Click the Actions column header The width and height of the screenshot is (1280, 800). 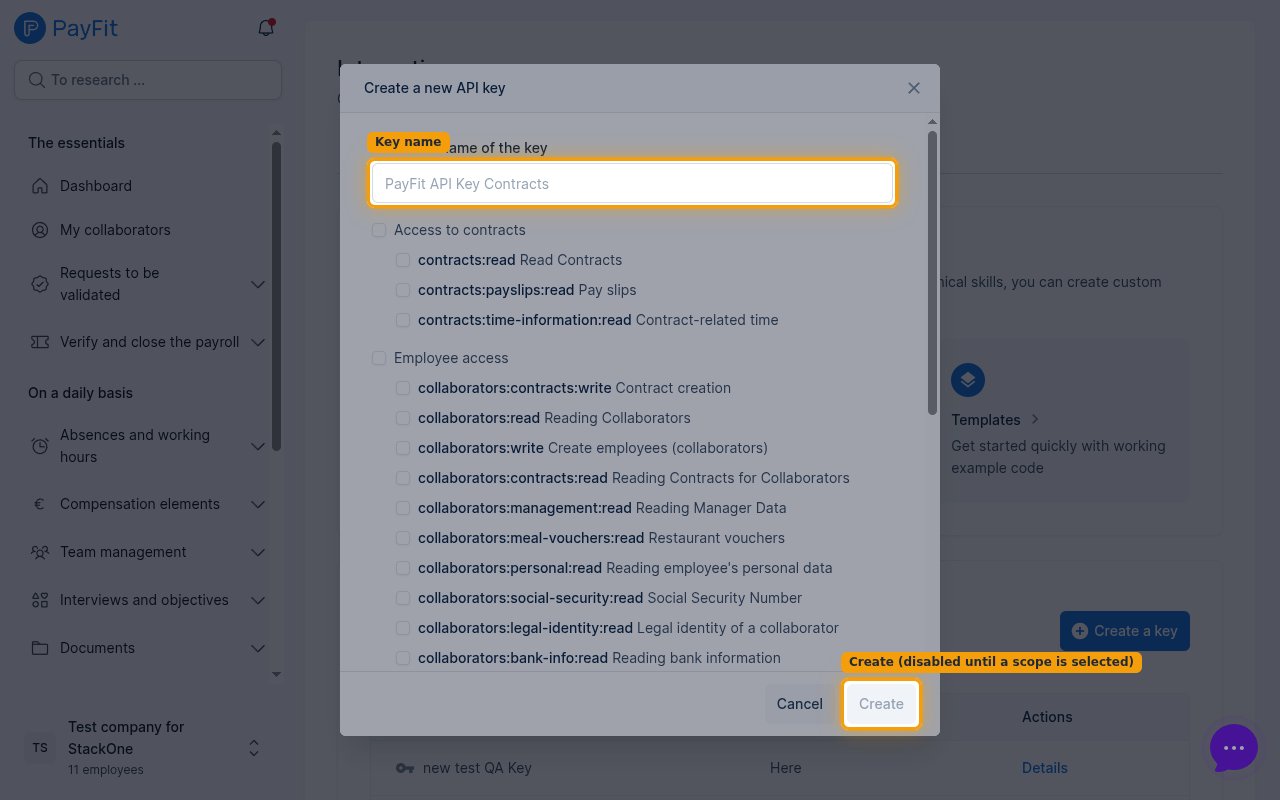click(x=1047, y=717)
